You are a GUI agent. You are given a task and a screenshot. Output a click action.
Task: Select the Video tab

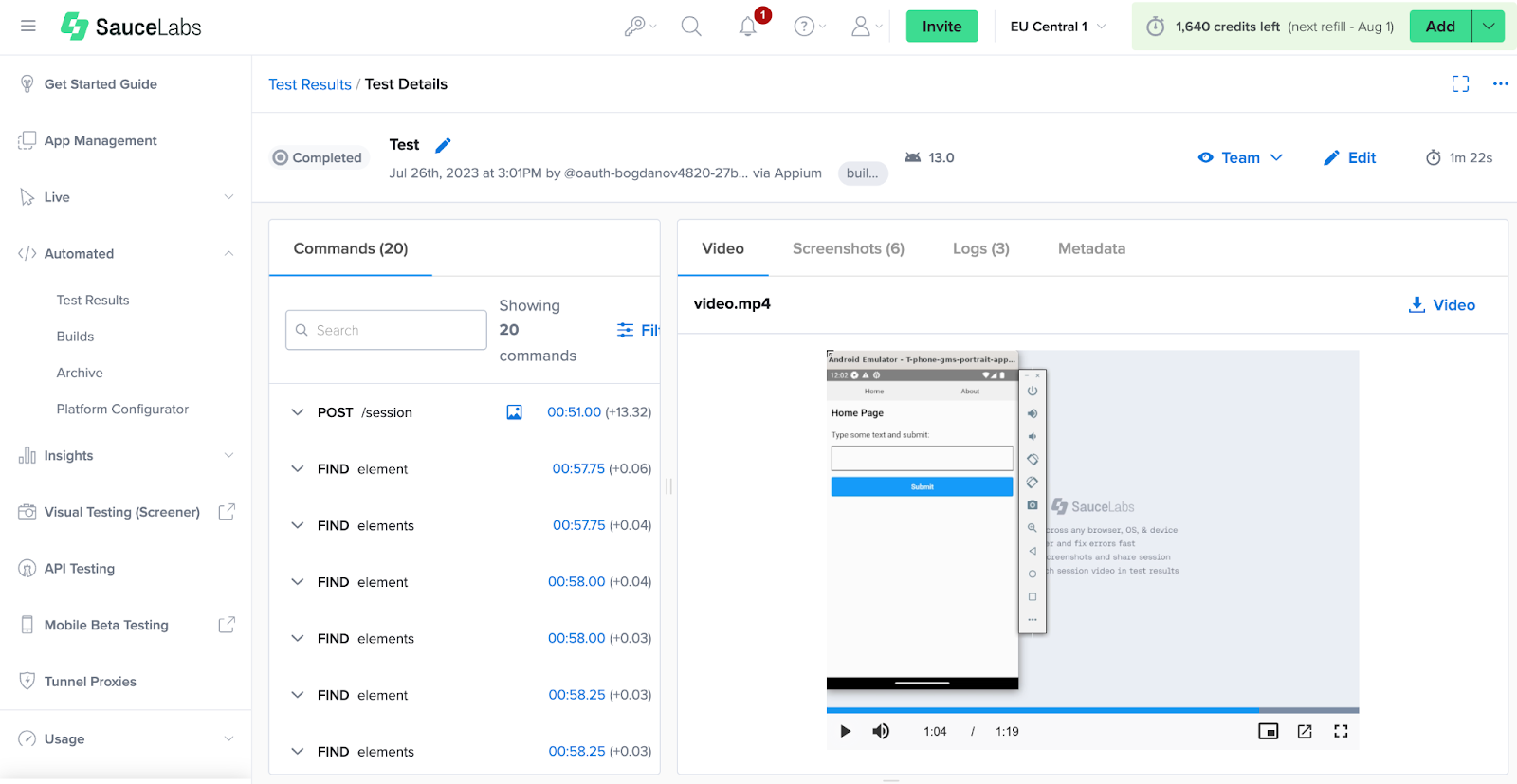[722, 248]
